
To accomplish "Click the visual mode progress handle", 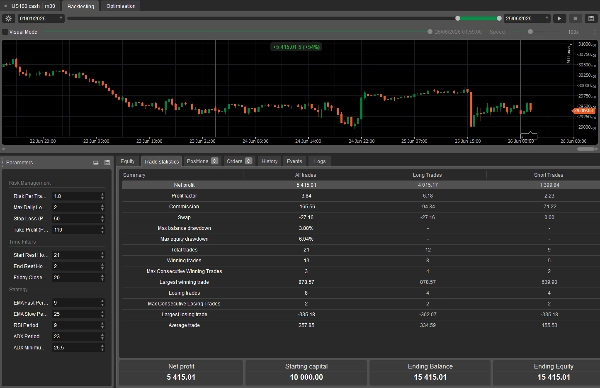I will point(430,32).
